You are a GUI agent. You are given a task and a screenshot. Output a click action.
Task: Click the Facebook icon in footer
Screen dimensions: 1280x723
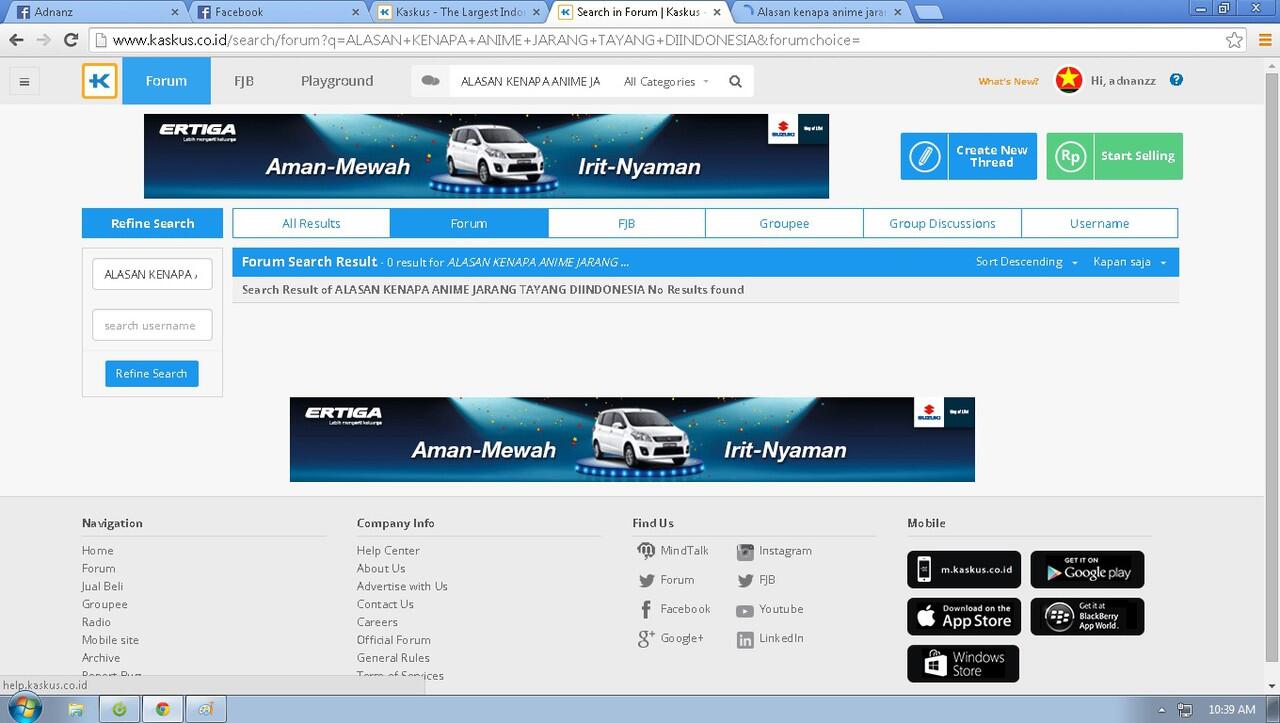[646, 609]
